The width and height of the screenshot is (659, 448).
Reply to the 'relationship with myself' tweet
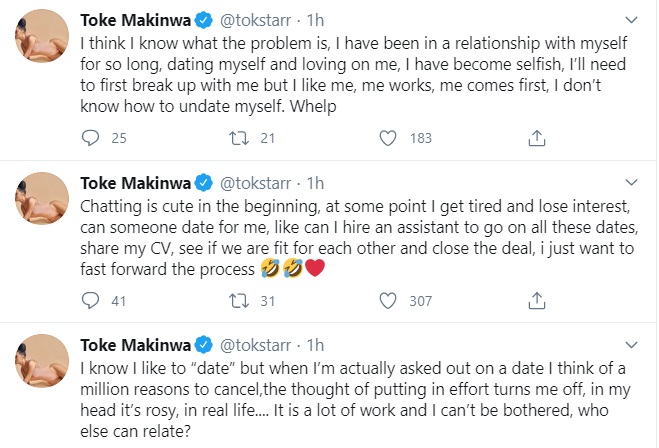[89, 138]
